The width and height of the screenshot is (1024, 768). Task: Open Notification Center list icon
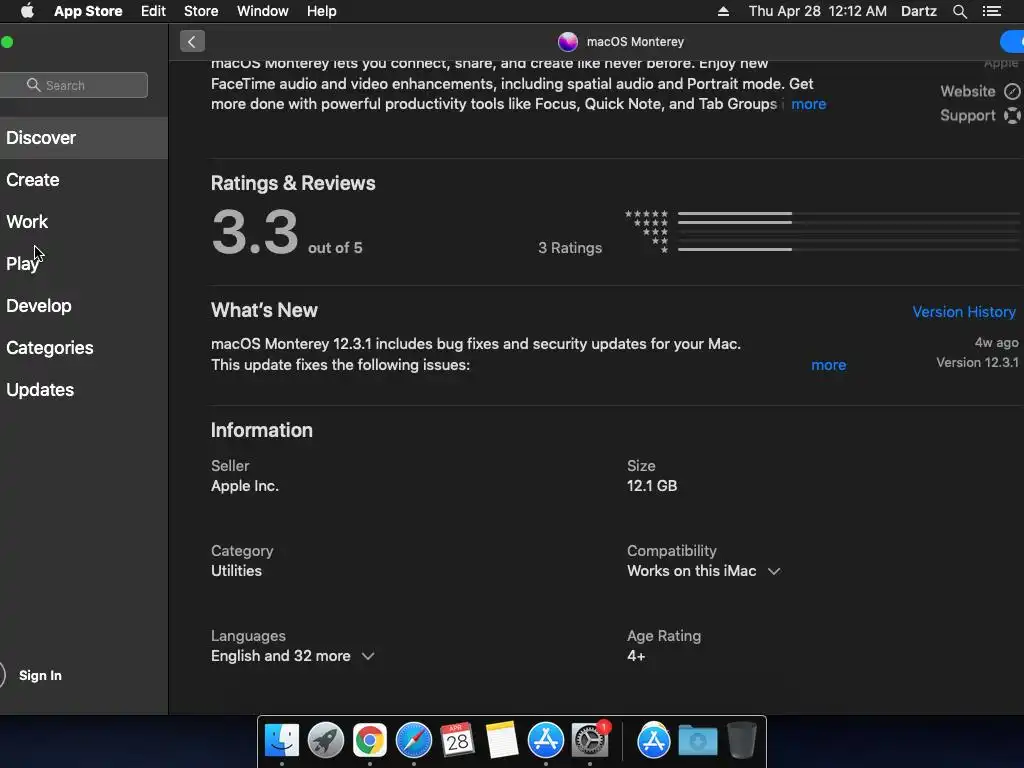991,11
